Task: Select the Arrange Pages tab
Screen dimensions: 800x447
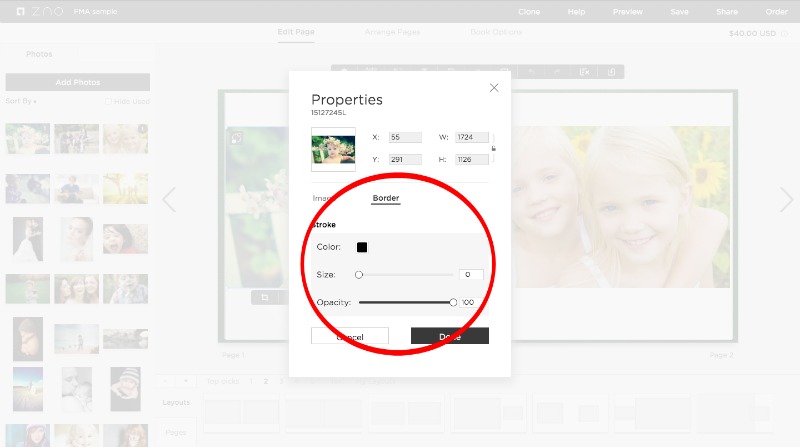Action: point(392,32)
